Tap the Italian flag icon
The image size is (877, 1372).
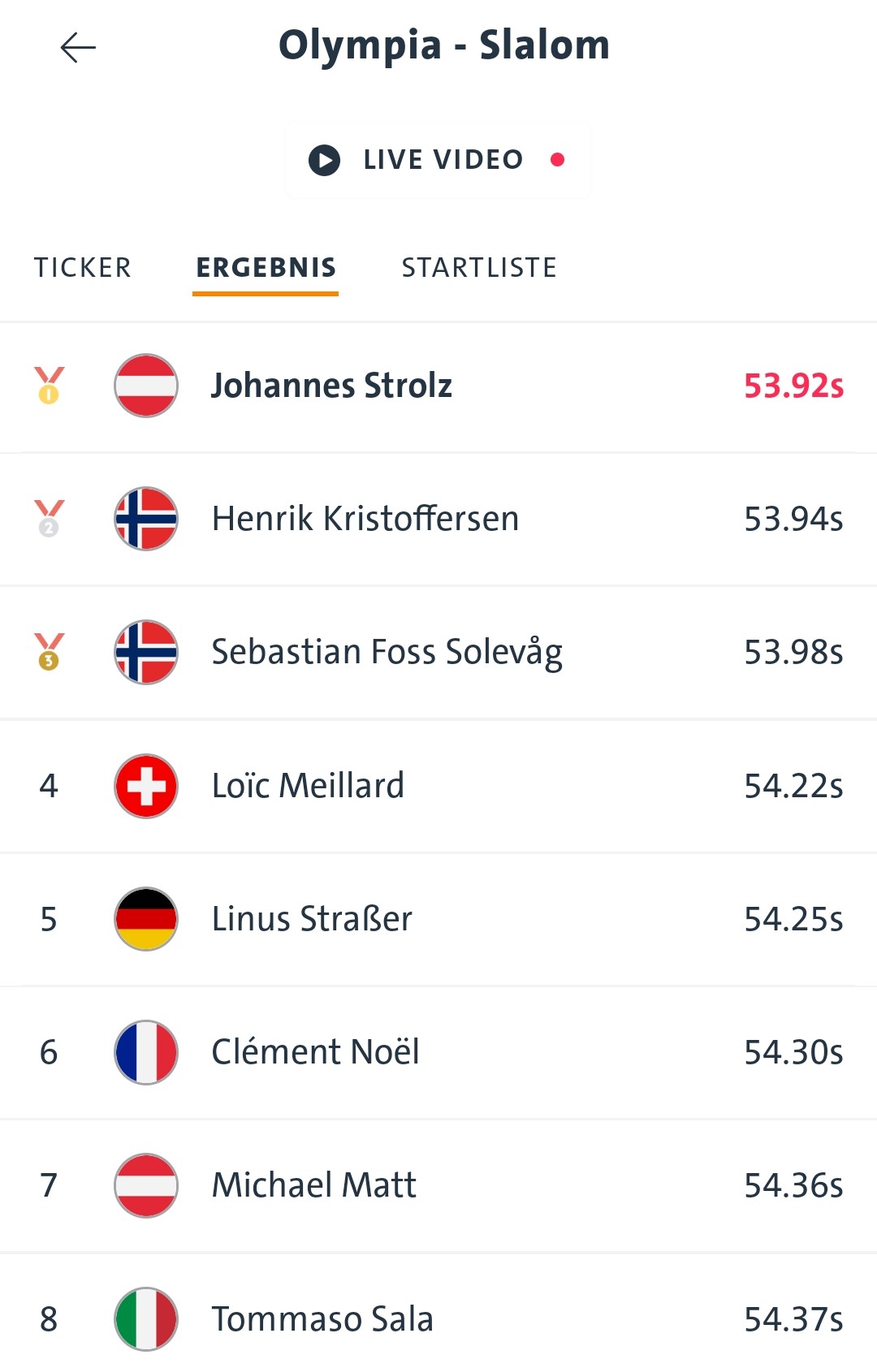click(x=146, y=1318)
